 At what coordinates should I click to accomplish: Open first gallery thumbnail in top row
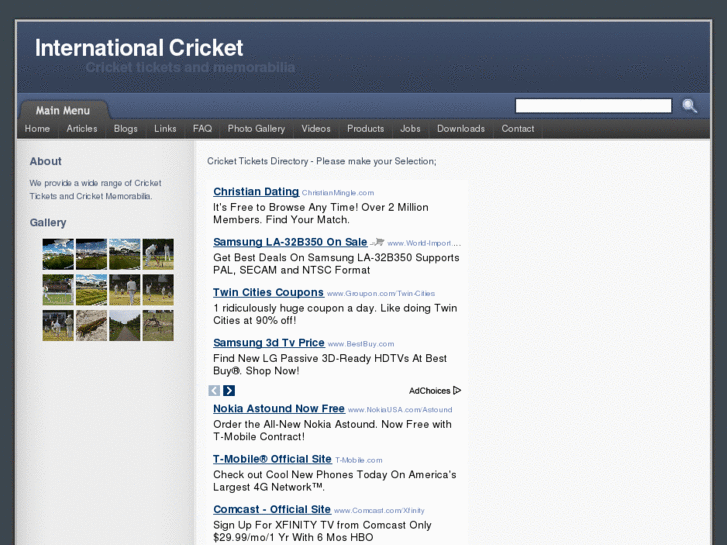click(58, 254)
